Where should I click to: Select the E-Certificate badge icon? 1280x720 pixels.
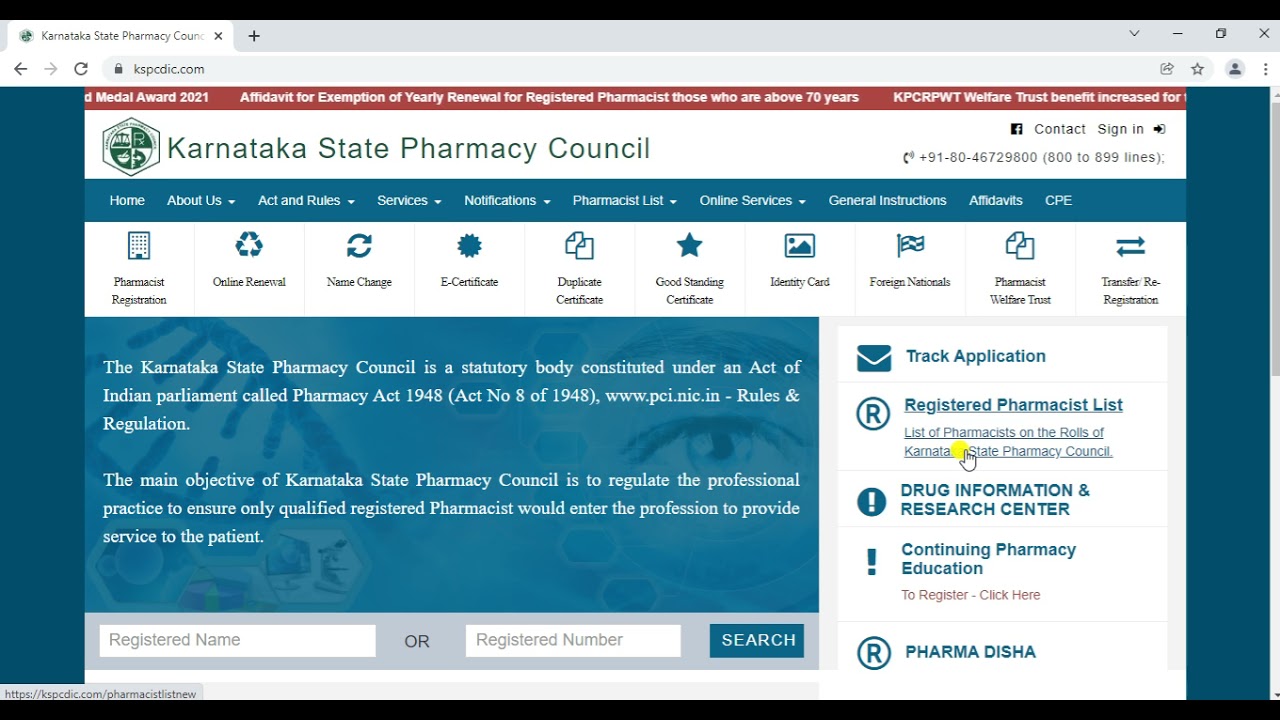(x=469, y=245)
